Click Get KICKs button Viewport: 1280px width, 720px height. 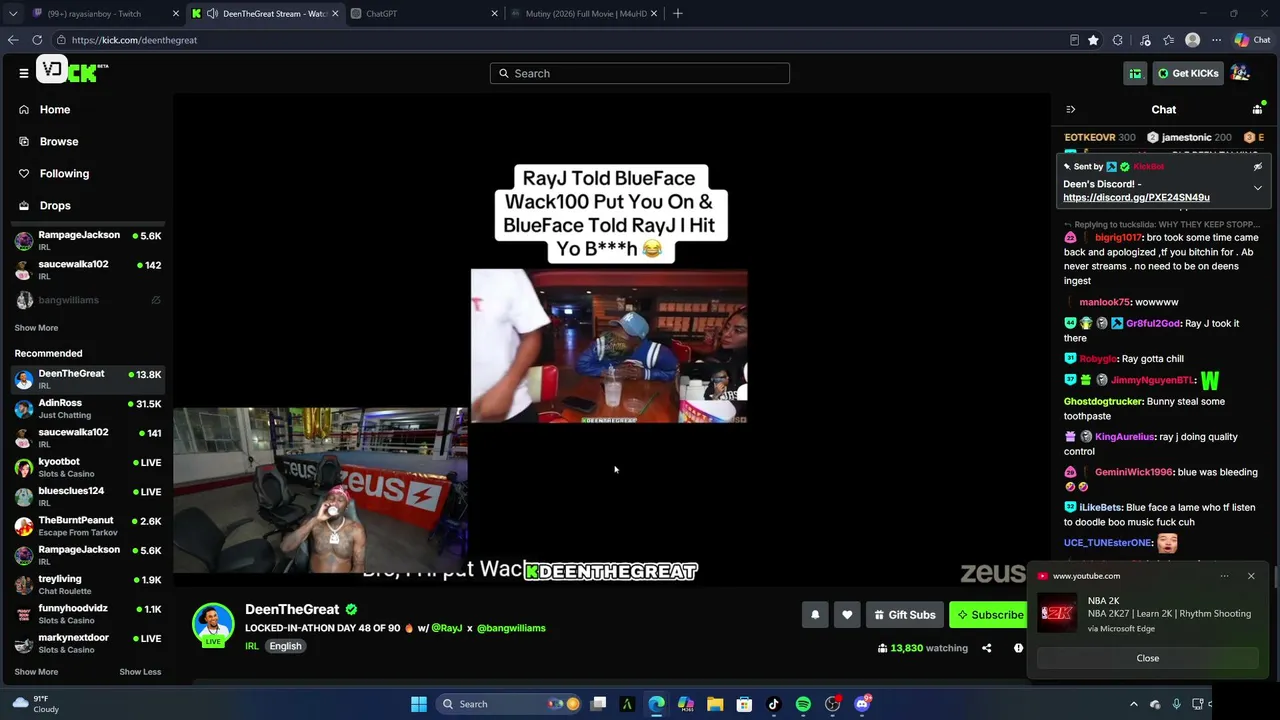coord(1187,73)
